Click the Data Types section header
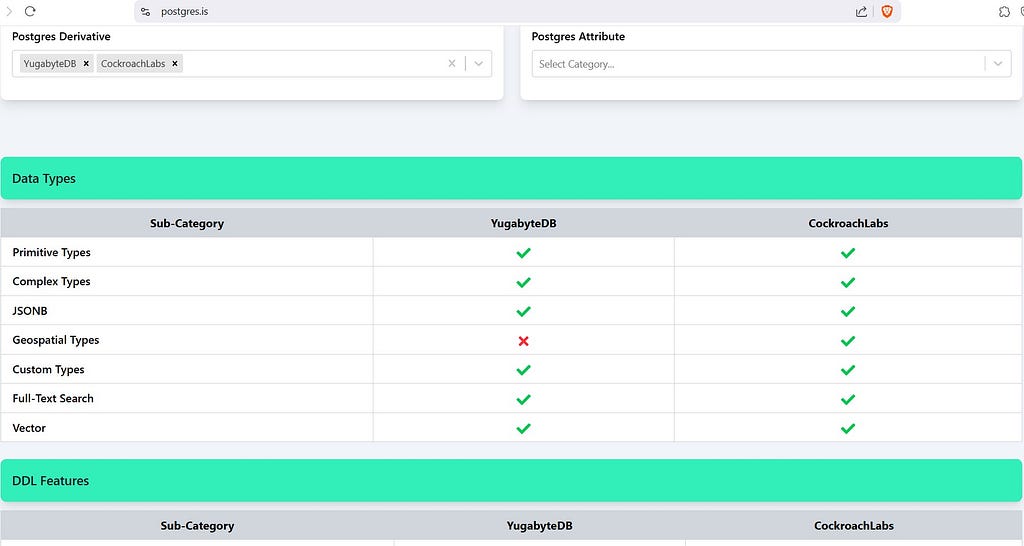1024x546 pixels. (511, 178)
